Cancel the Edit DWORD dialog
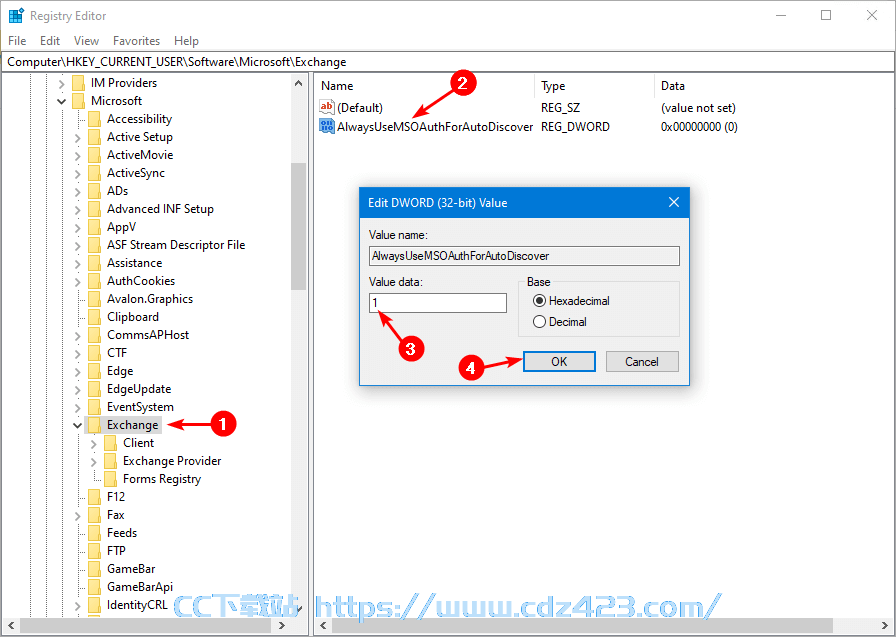896x637 pixels. click(642, 362)
